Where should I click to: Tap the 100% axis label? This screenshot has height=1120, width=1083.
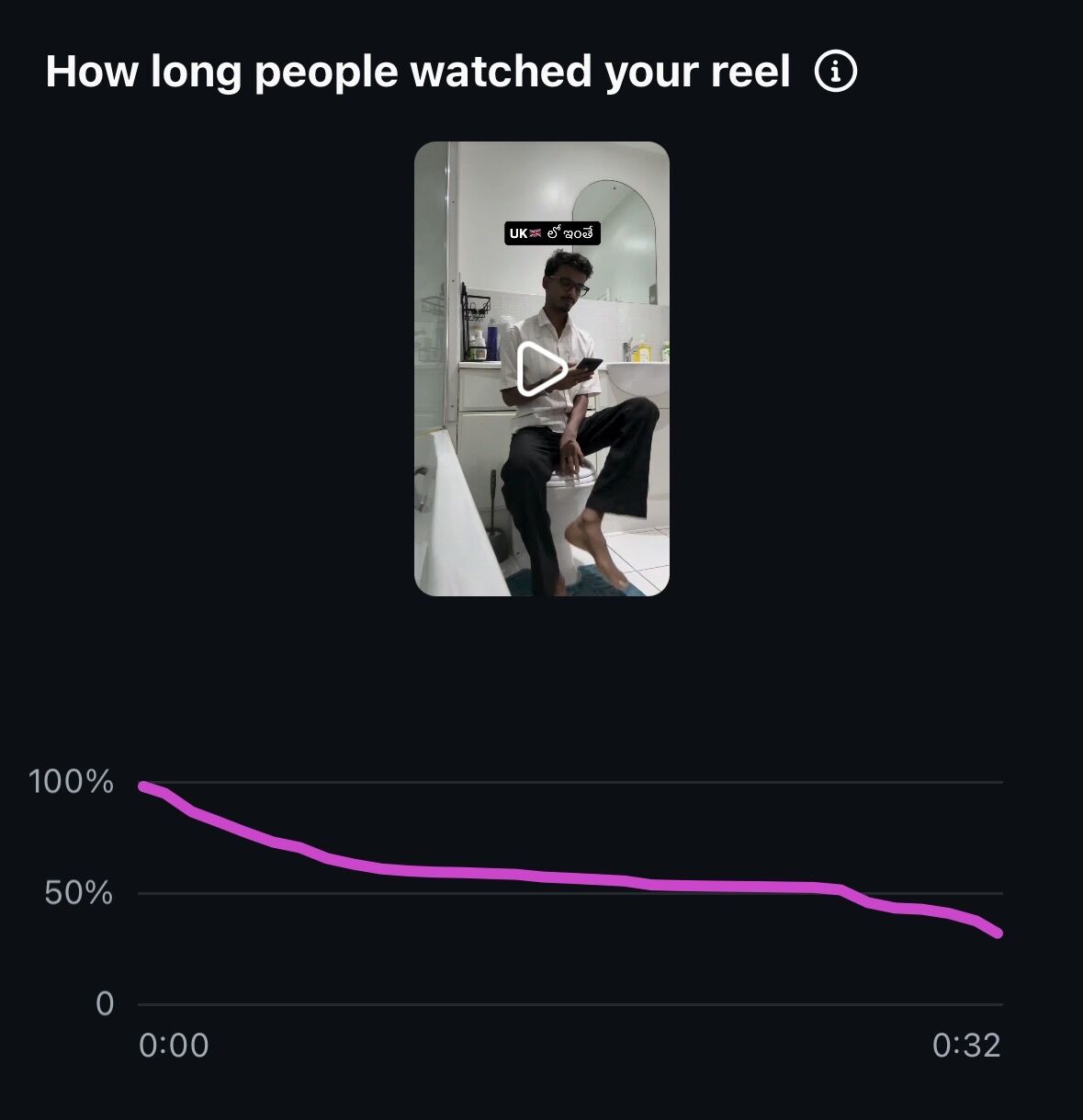coord(71,782)
